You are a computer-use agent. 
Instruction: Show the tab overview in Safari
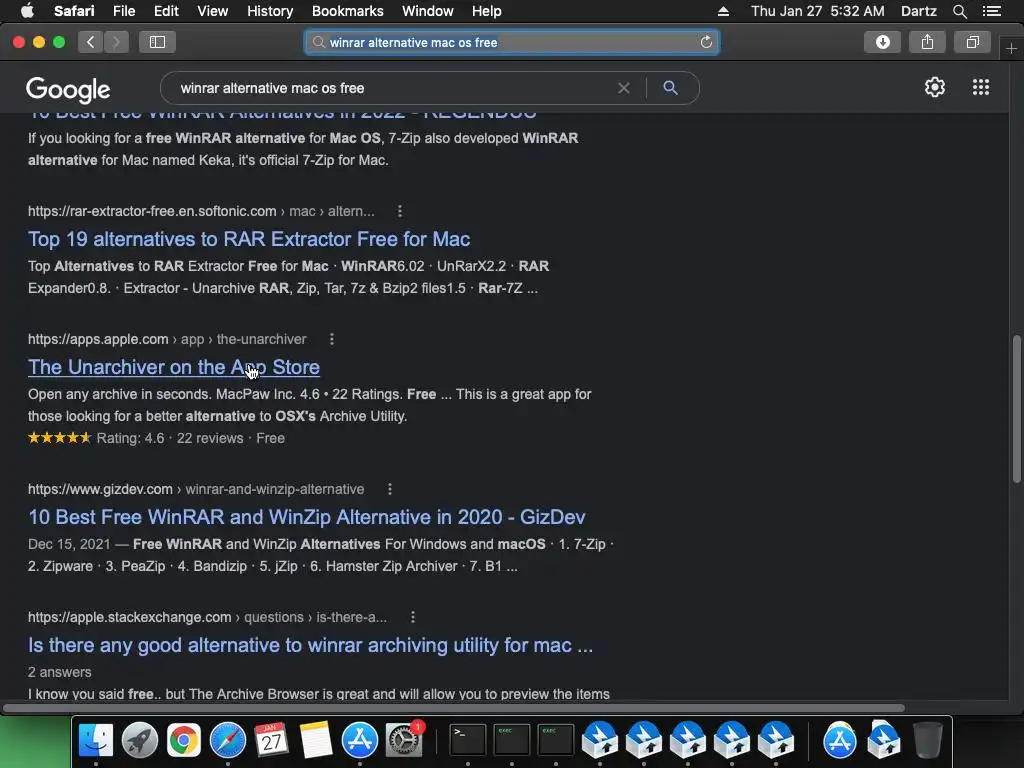pyautogui.click(x=972, y=42)
